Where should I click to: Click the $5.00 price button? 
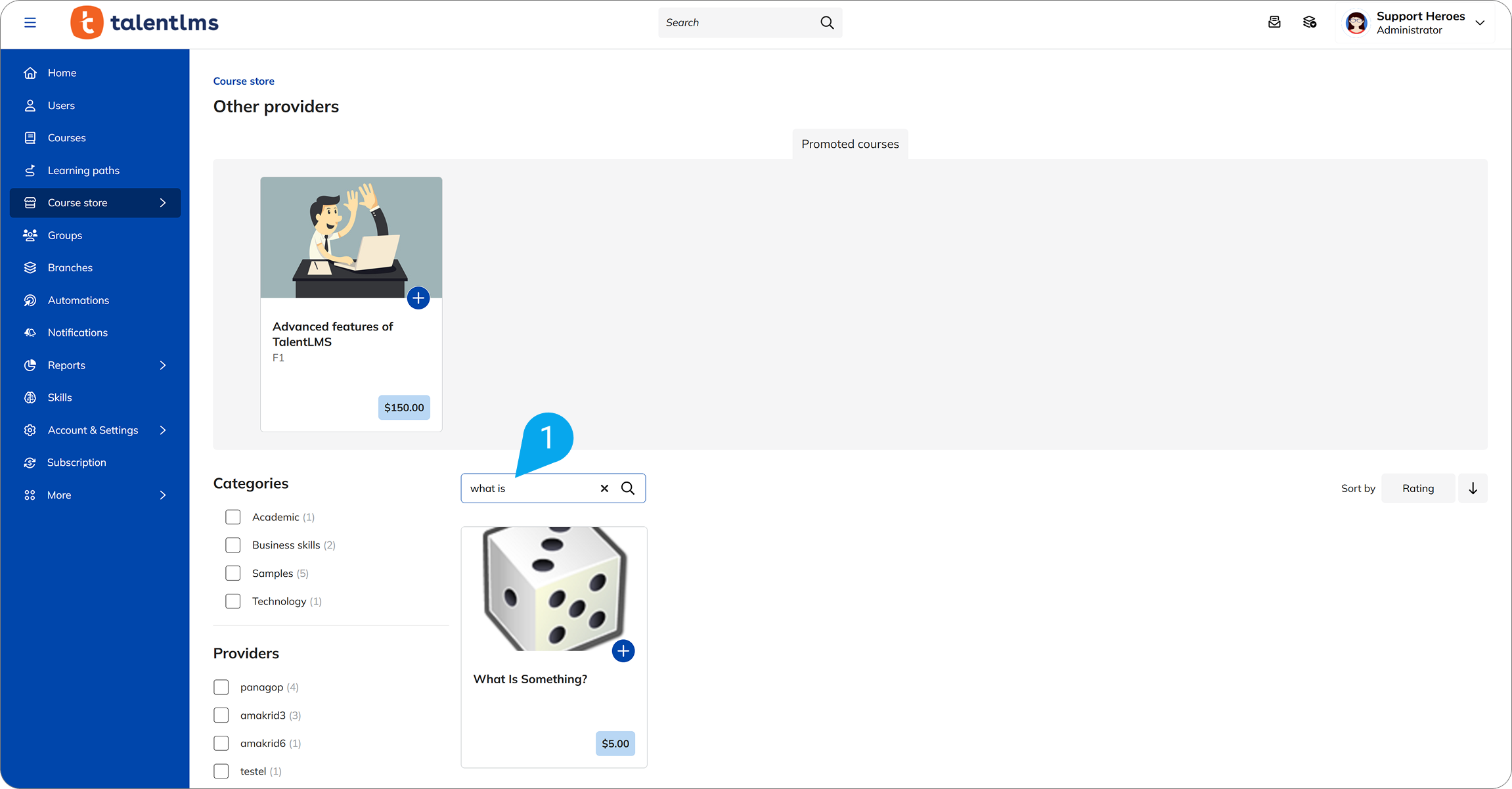pos(615,744)
